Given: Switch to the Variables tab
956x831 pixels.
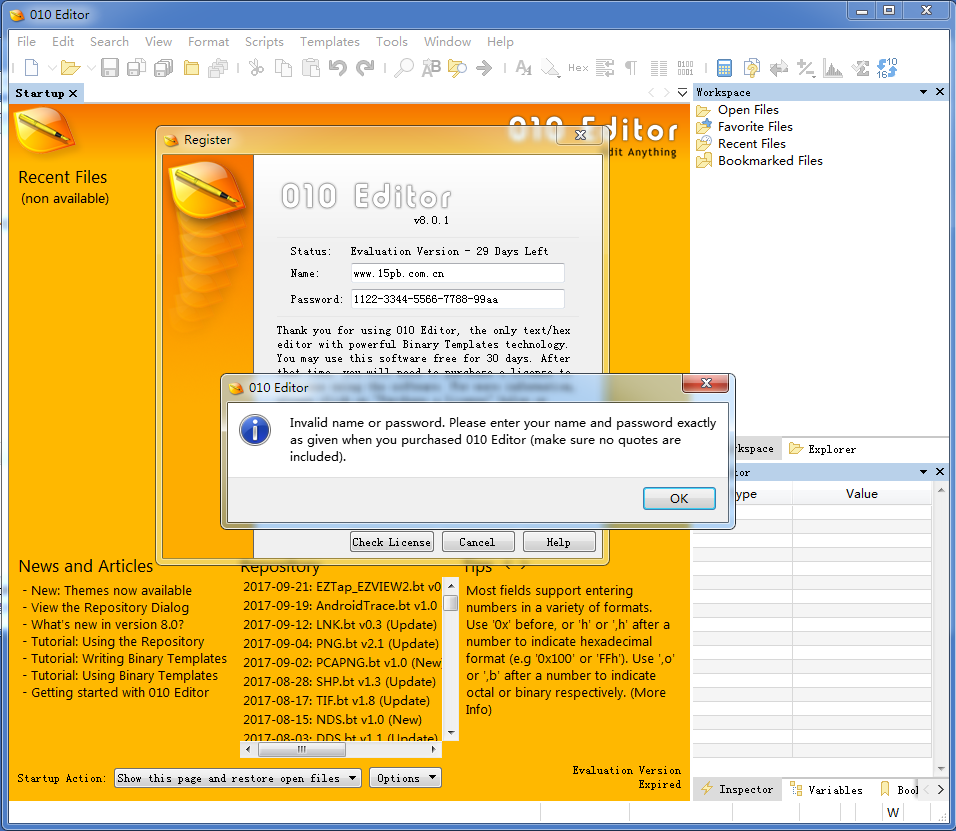Looking at the screenshot, I should tap(827, 790).
